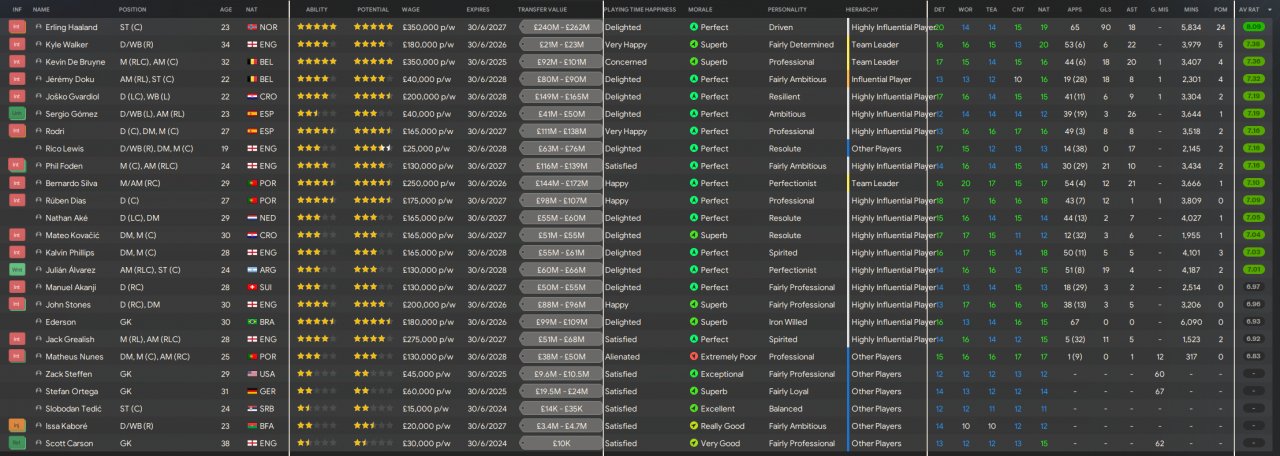
Task: Click Kyle Walker's Superb morale icon
Action: 694,45
